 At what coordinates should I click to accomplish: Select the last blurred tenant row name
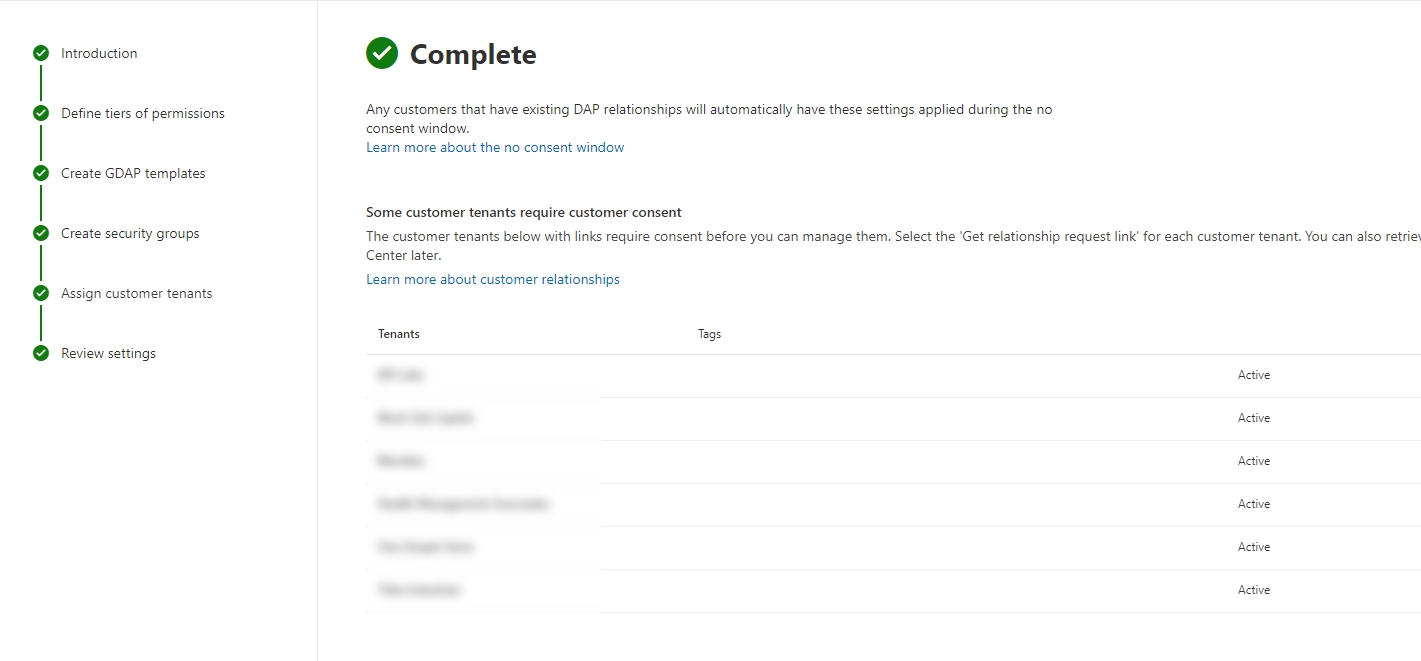pos(419,590)
